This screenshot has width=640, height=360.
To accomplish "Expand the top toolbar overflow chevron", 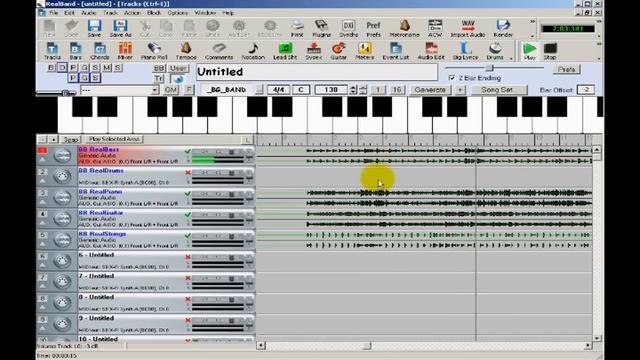I will pyautogui.click(x=533, y=21).
